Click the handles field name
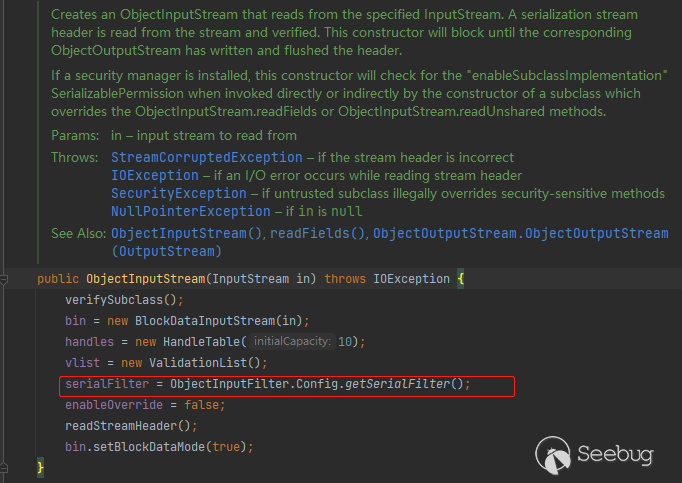Viewport: 682px width, 483px height. click(x=89, y=342)
